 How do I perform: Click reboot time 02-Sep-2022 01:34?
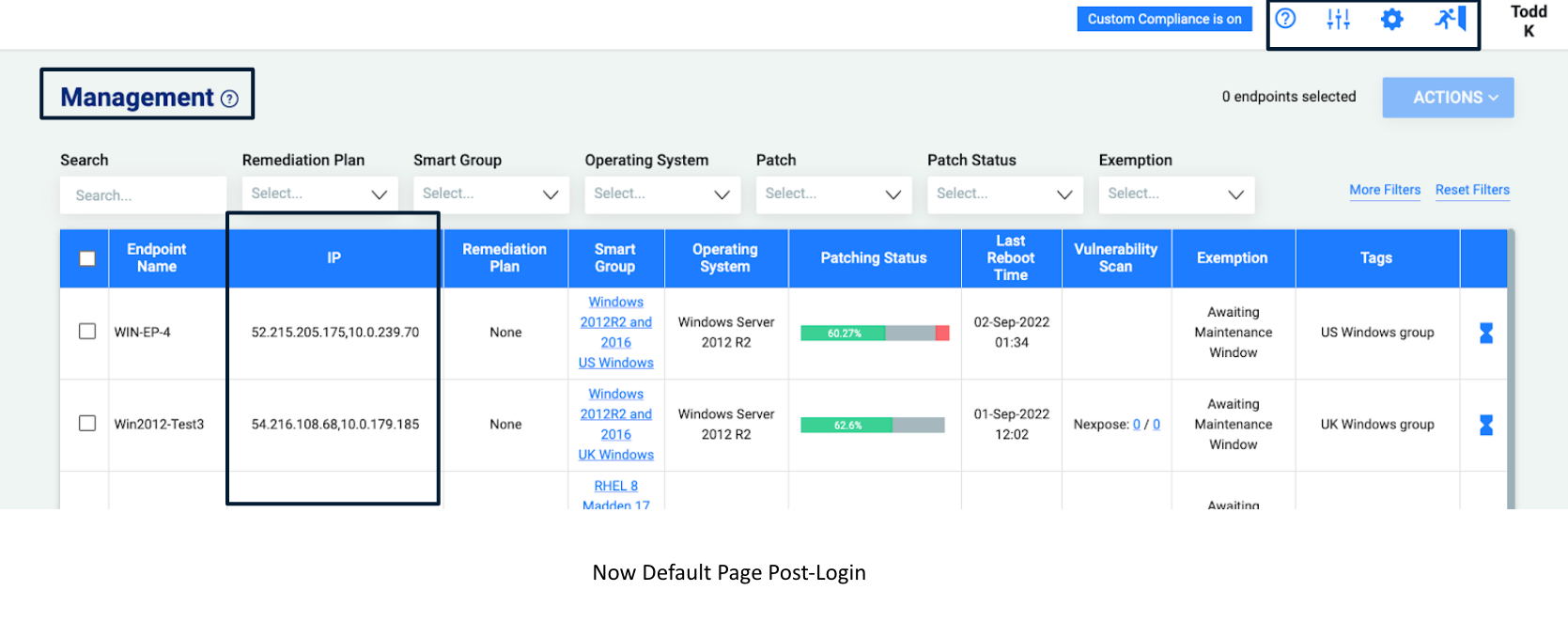click(1012, 333)
